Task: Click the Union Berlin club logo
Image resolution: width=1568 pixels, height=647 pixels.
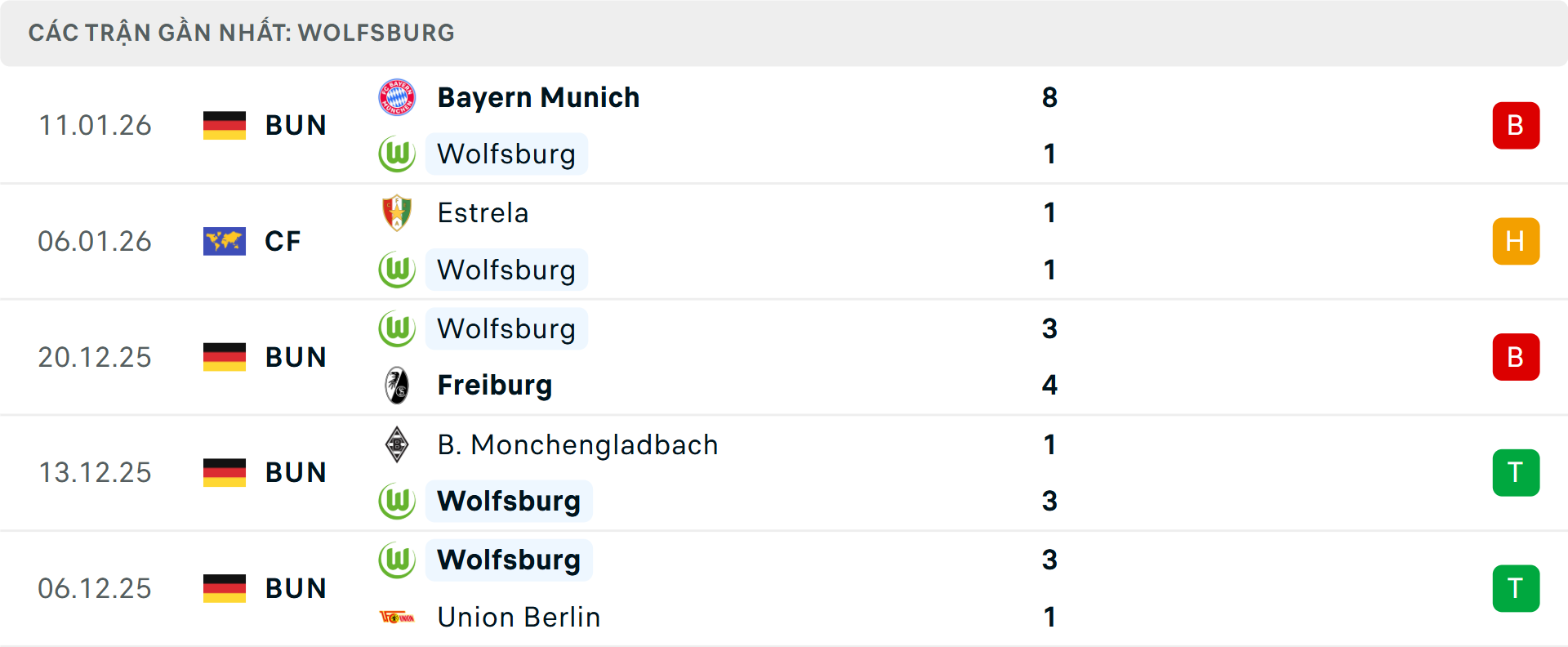Action: (397, 617)
